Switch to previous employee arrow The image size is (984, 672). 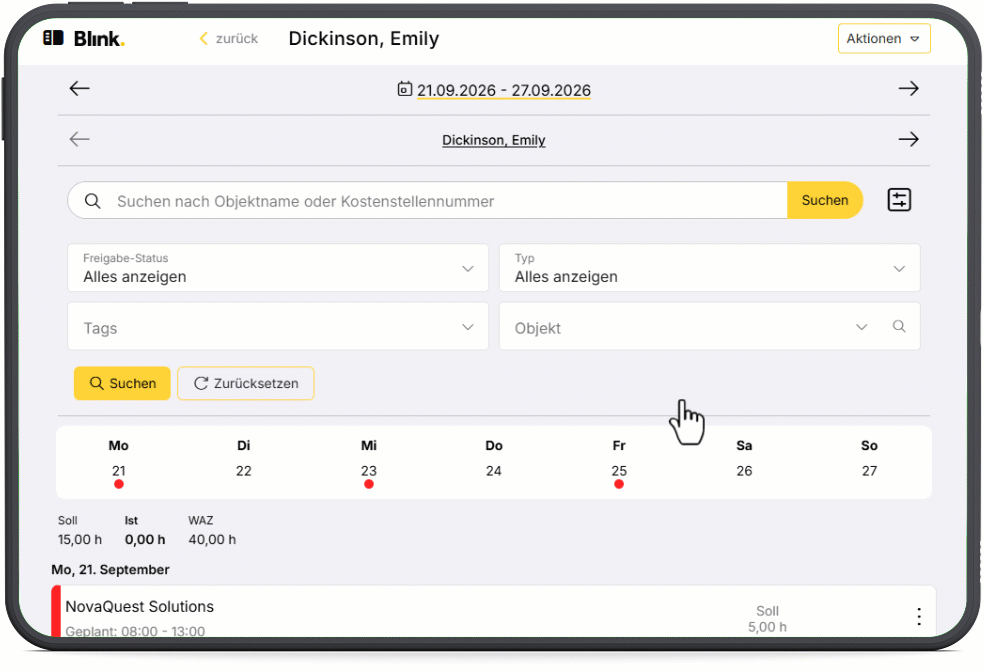pyautogui.click(x=80, y=139)
